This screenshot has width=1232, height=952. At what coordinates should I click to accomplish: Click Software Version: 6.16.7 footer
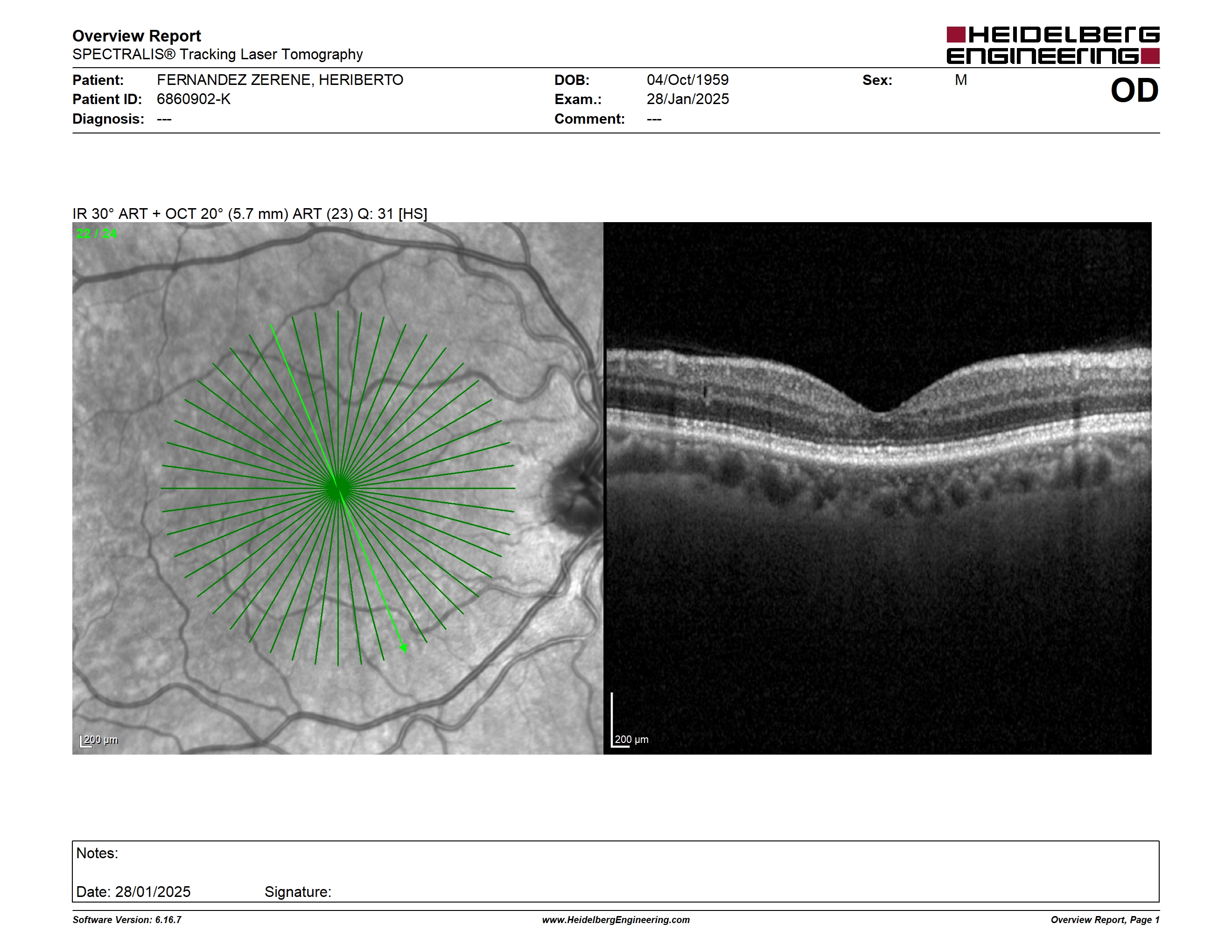[127, 920]
